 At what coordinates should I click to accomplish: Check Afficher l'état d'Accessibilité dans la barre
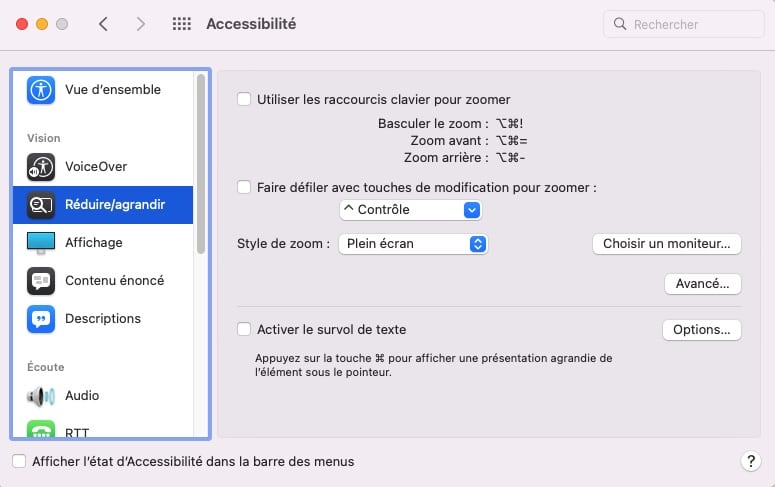pyautogui.click(x=19, y=461)
